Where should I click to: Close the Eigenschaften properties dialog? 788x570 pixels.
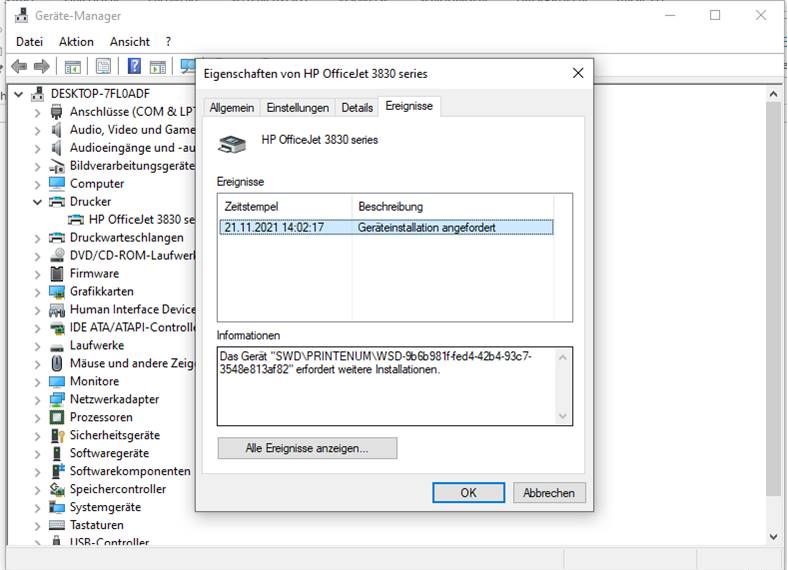point(578,73)
